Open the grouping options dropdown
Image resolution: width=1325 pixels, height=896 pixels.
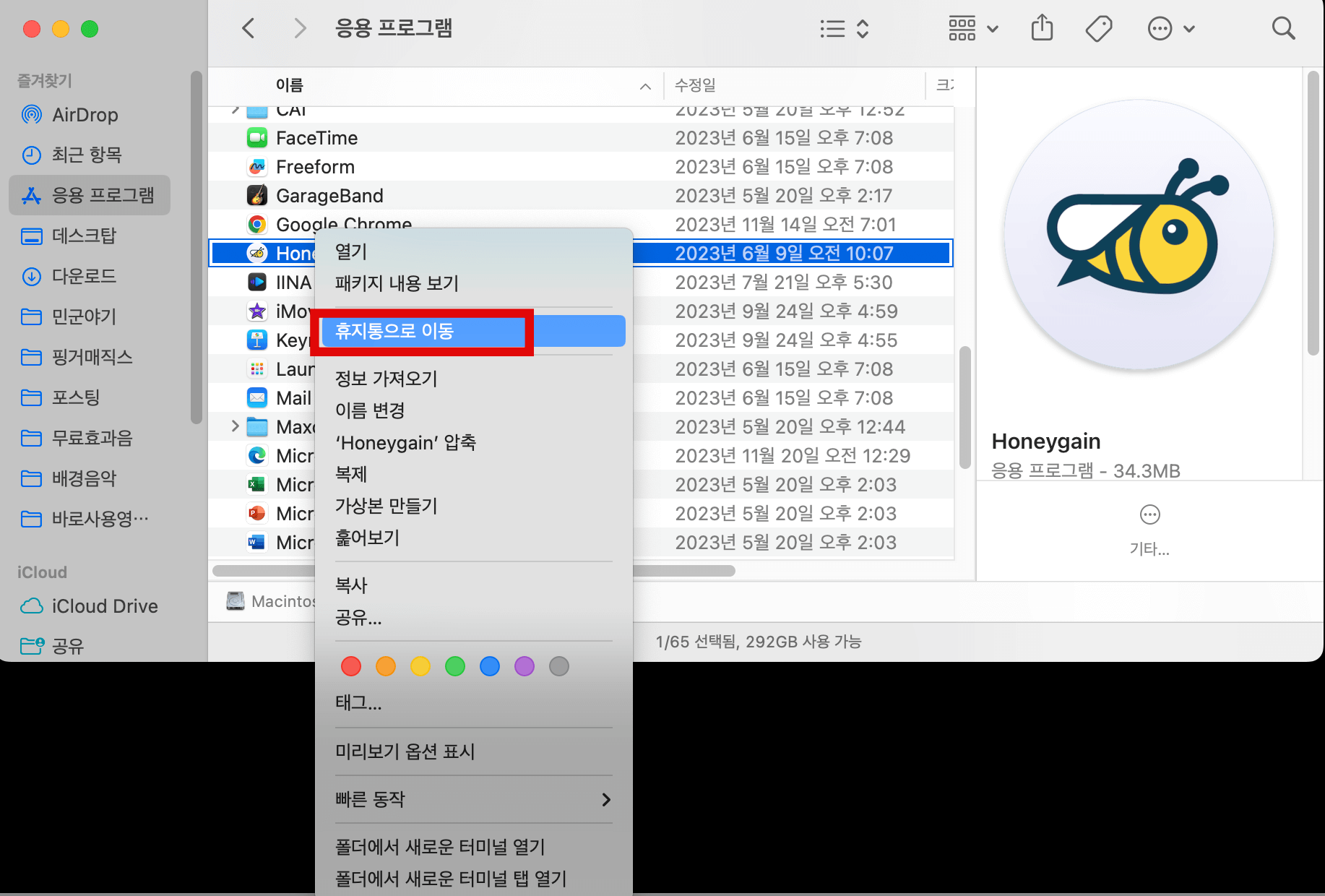click(973, 29)
